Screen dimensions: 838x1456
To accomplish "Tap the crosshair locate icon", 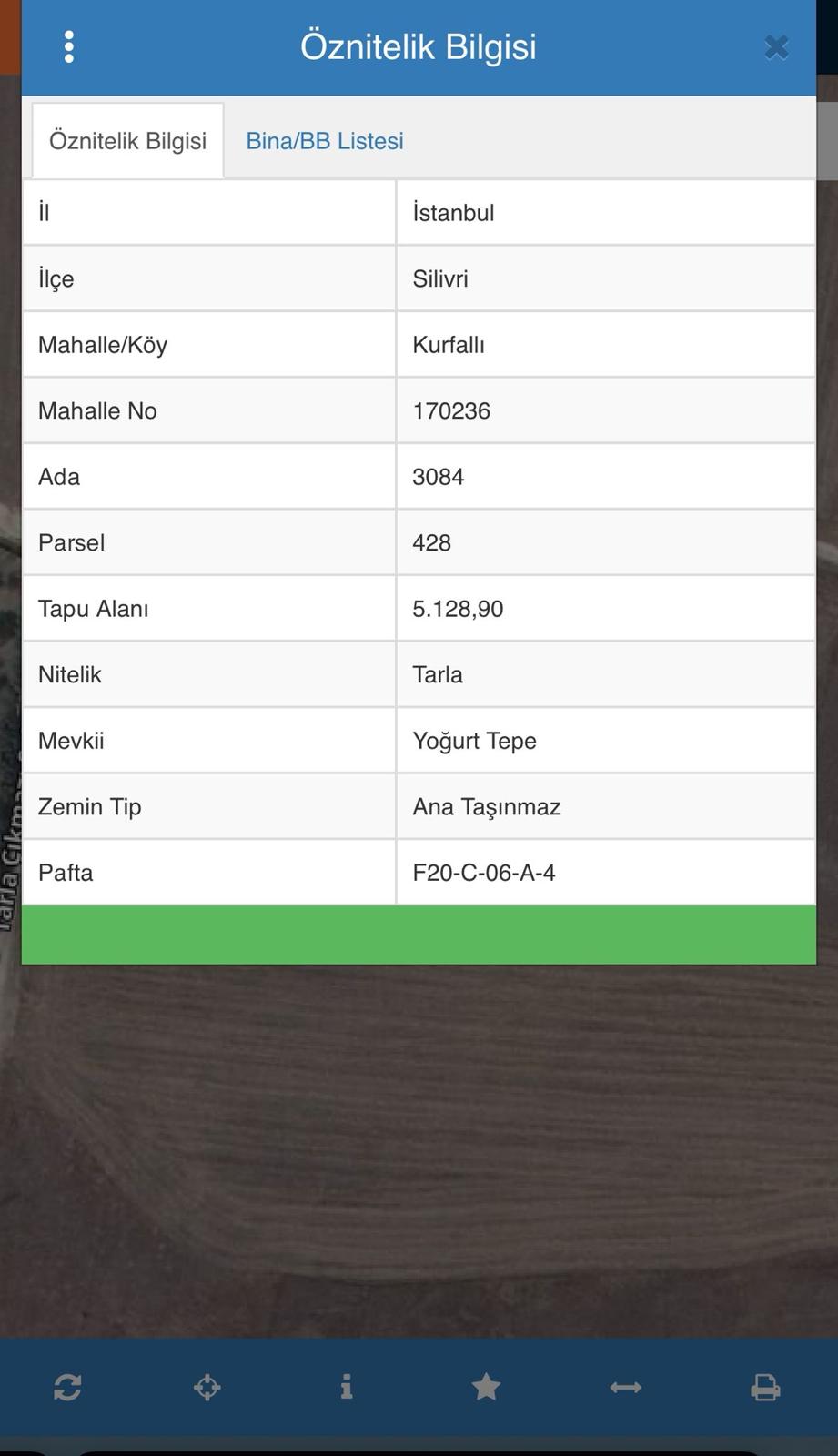I will tap(207, 1388).
